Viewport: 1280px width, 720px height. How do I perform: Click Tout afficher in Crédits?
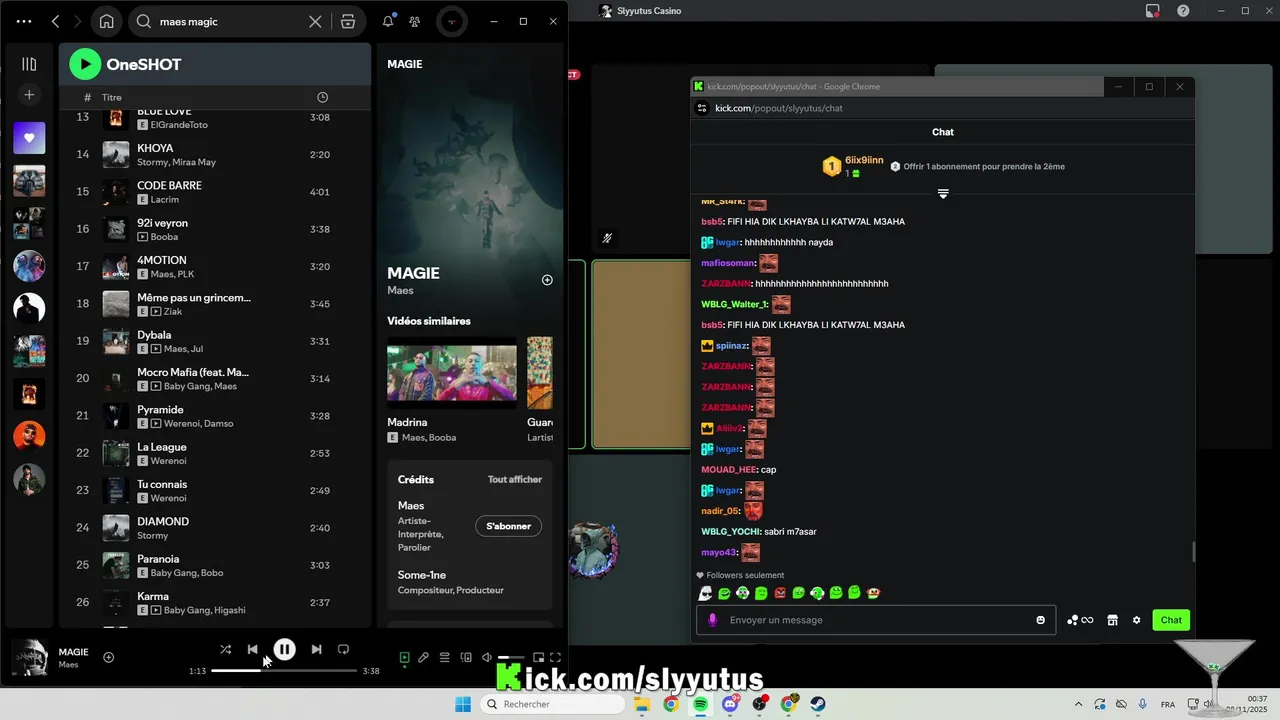click(515, 479)
